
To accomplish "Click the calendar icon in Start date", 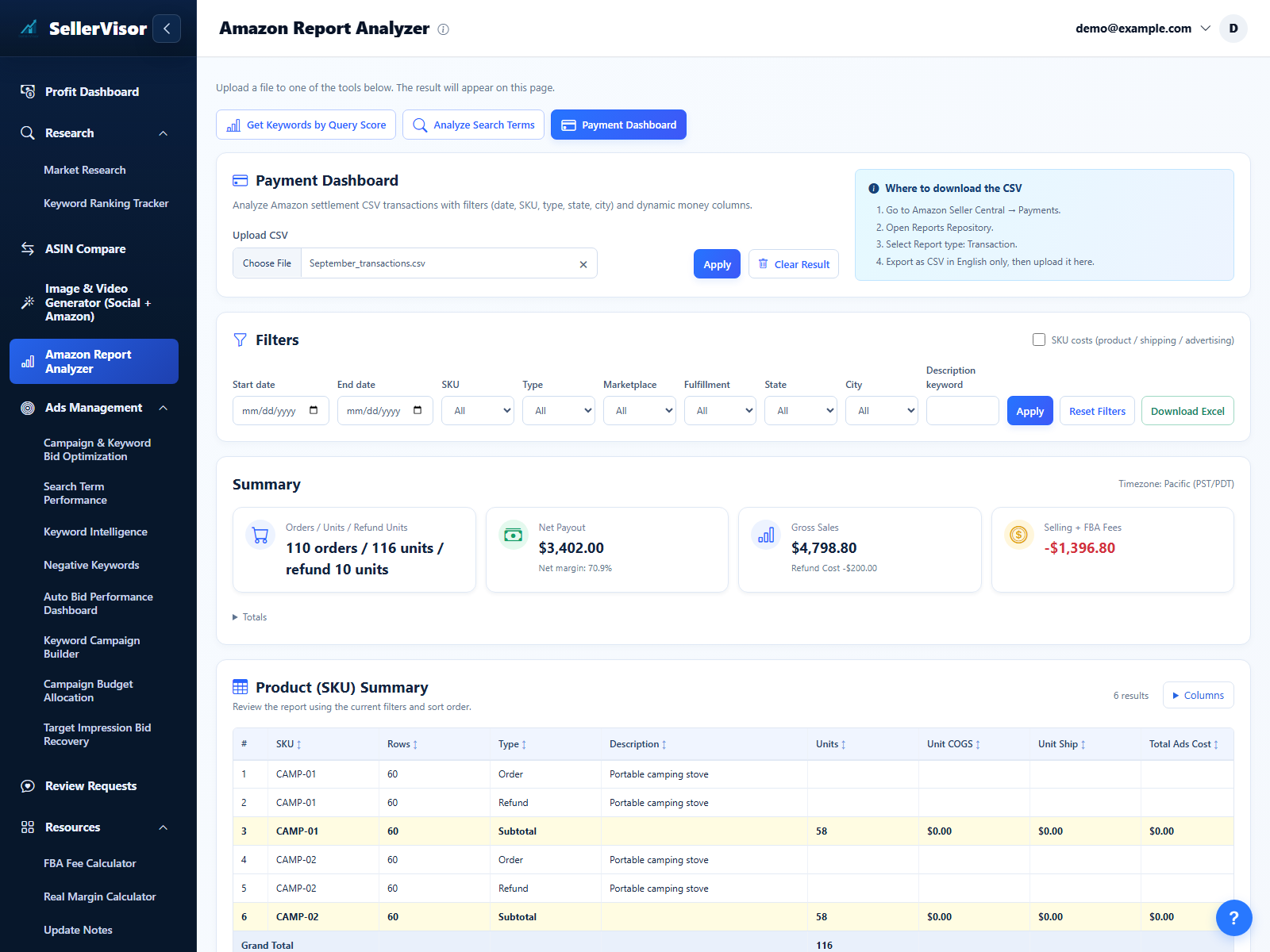I will 314,410.
